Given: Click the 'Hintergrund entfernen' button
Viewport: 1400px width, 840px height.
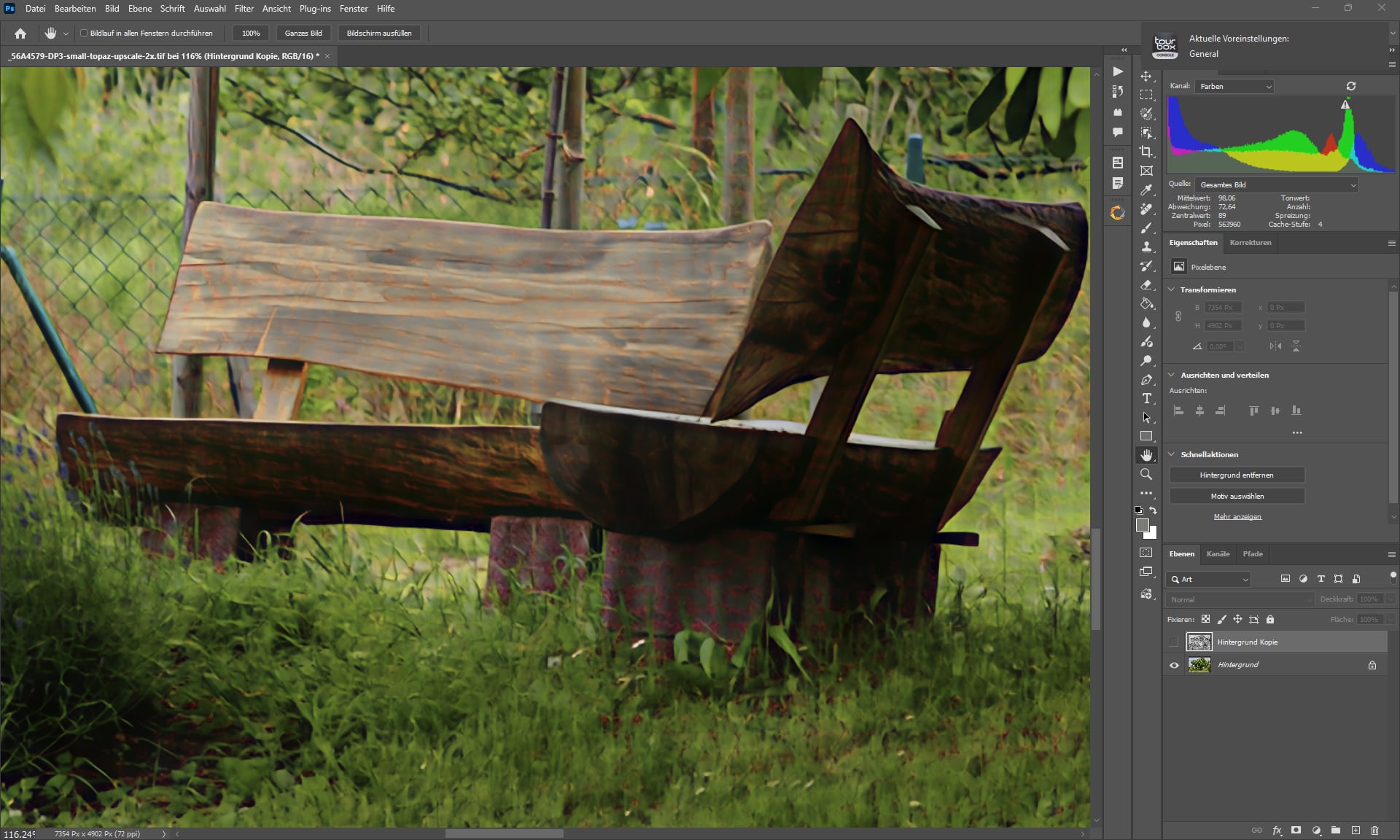Looking at the screenshot, I should click(x=1237, y=475).
